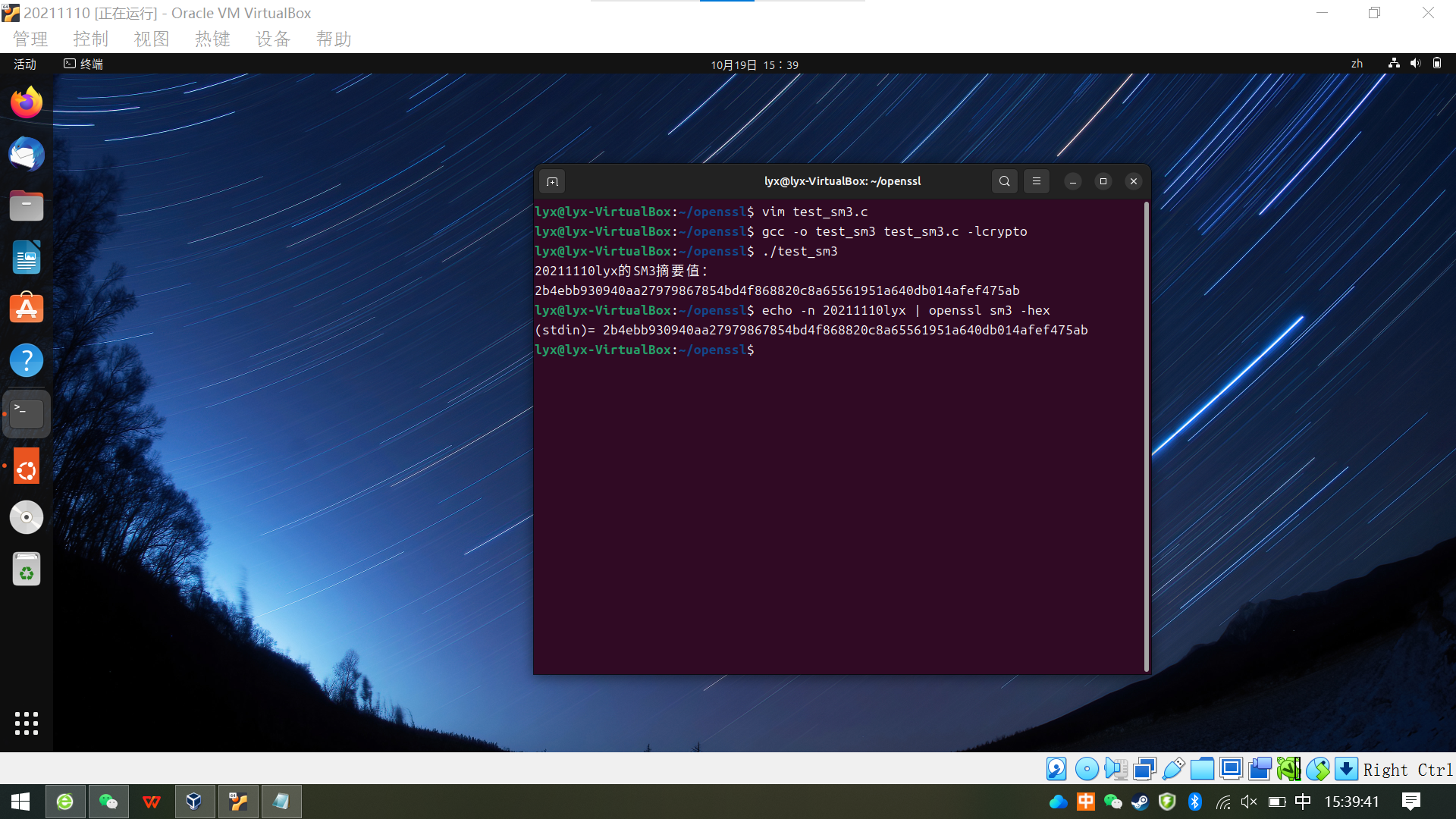Viewport: 1456px width, 819px height.
Task: Launch Thunderbird mail from the dock
Action: [x=27, y=155]
